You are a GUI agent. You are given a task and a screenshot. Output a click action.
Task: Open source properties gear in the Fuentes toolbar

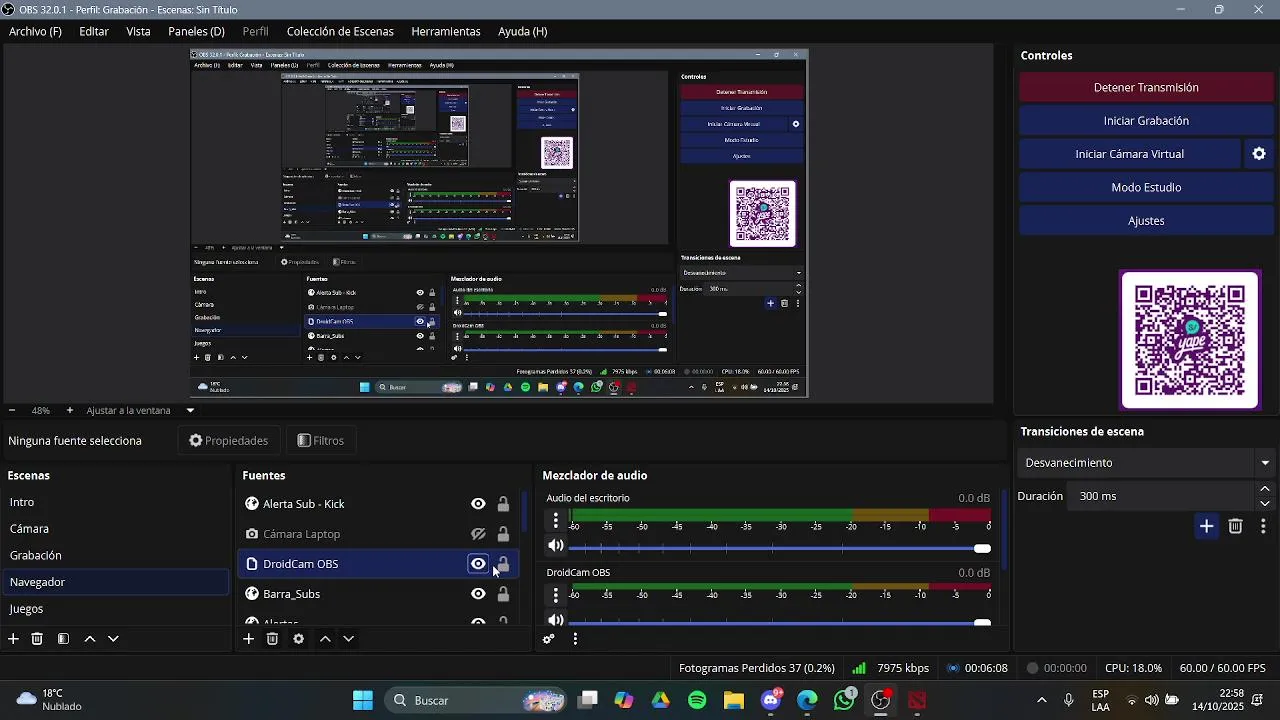tap(298, 639)
